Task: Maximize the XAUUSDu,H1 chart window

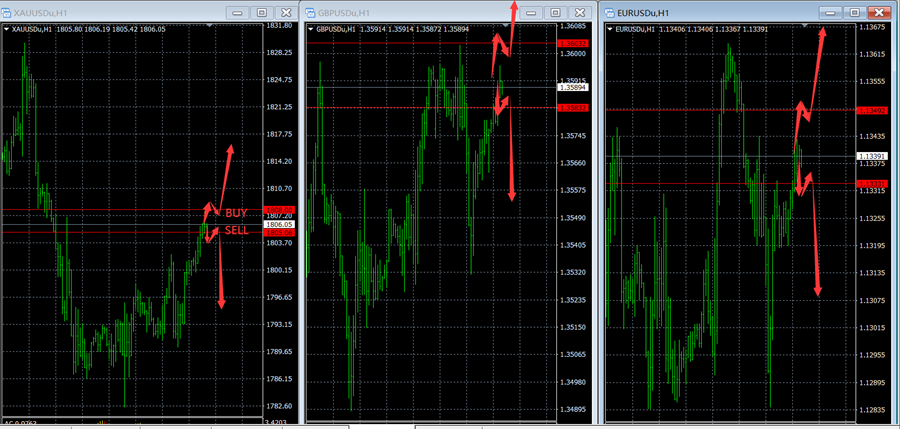Action: pyautogui.click(x=261, y=12)
